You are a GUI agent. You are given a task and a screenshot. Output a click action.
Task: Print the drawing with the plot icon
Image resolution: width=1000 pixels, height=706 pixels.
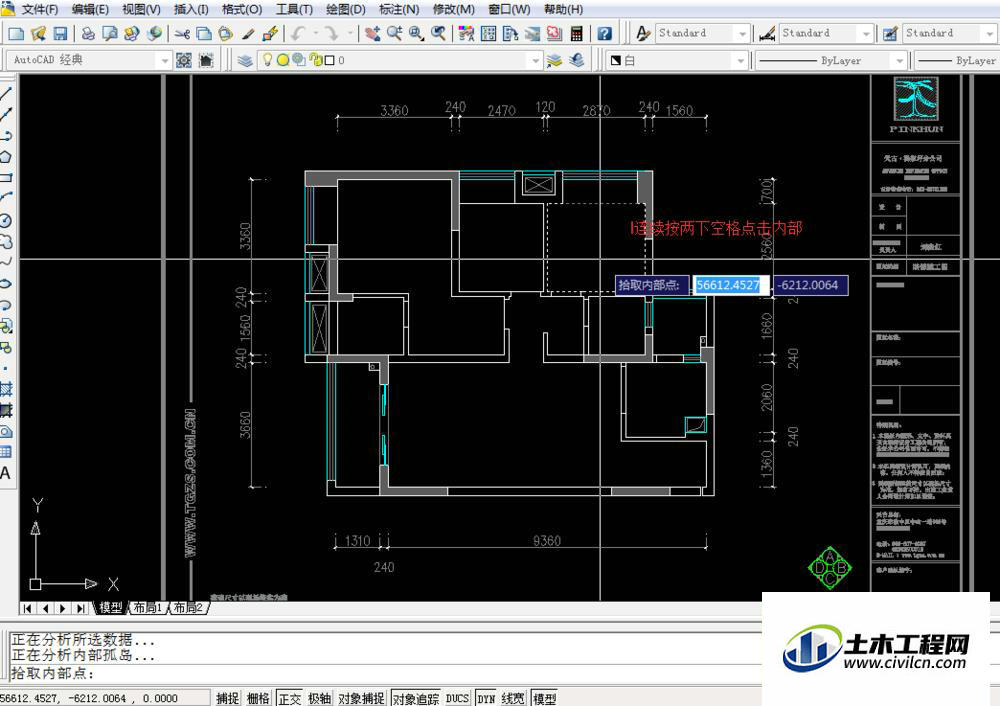[89, 33]
